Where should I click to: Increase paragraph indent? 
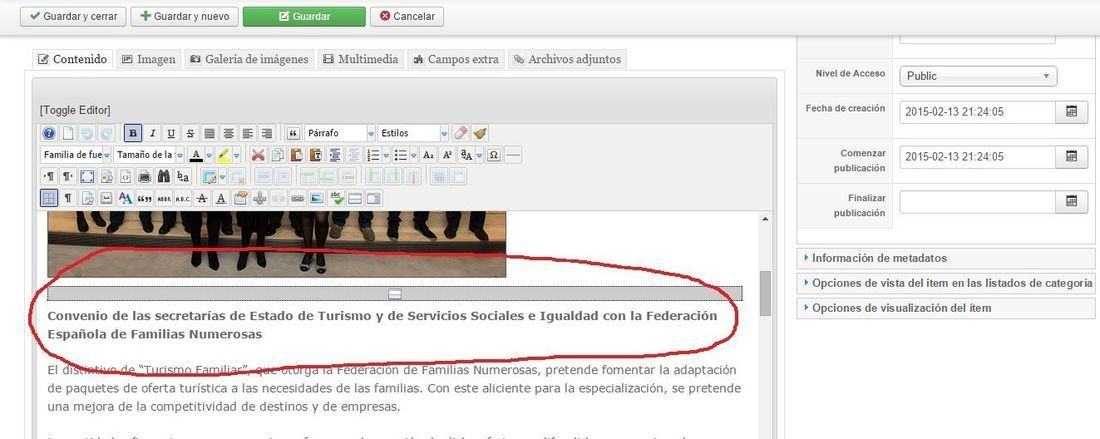335,156
